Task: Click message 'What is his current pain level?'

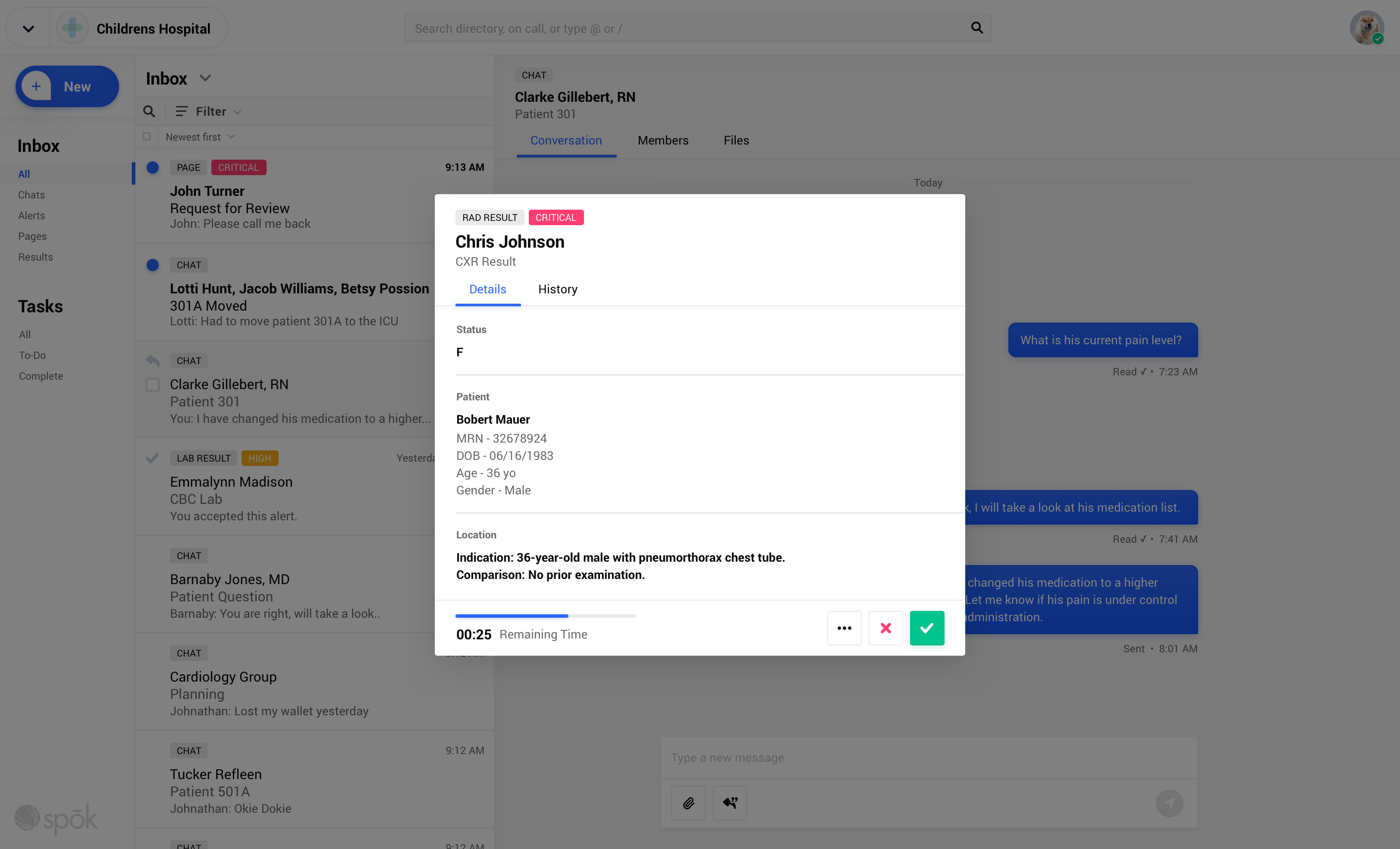Action: (1102, 340)
